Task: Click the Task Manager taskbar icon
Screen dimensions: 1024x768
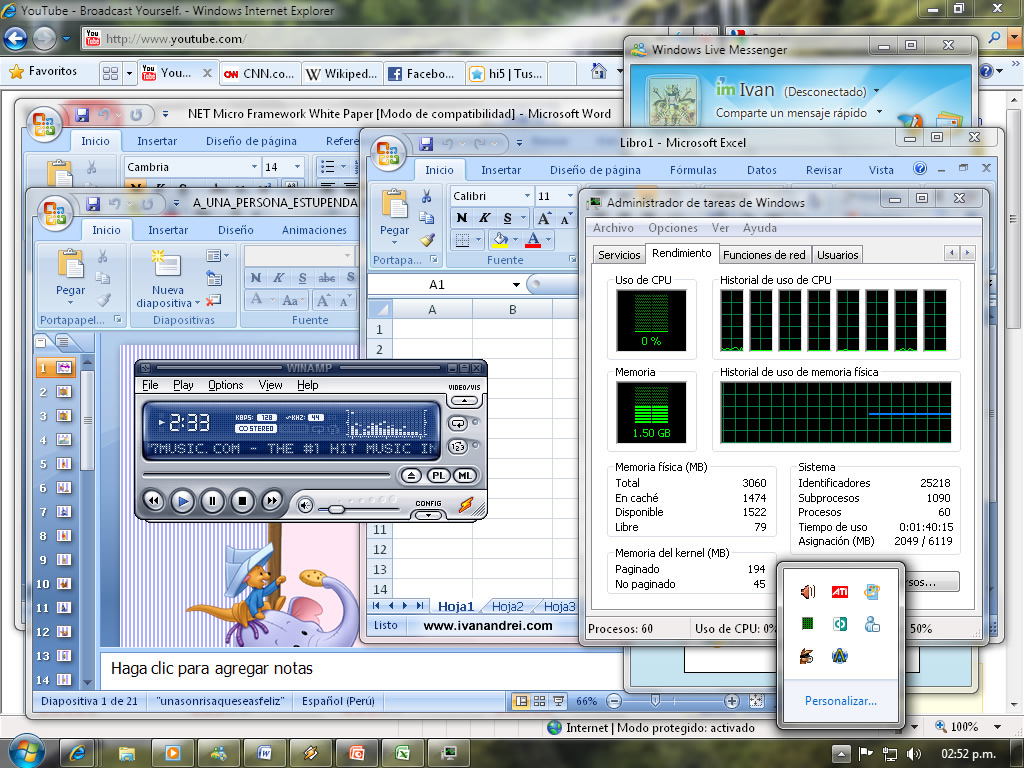Action: [449, 753]
